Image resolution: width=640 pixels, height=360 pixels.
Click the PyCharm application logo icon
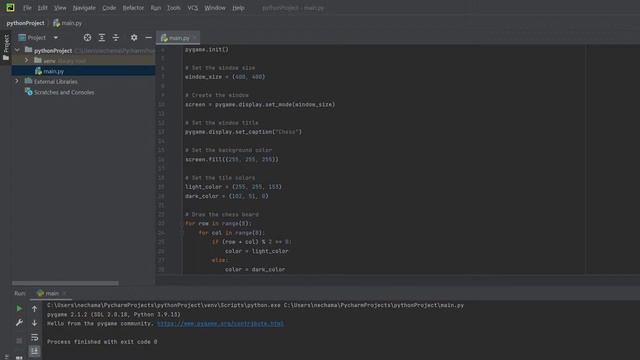(x=10, y=7)
